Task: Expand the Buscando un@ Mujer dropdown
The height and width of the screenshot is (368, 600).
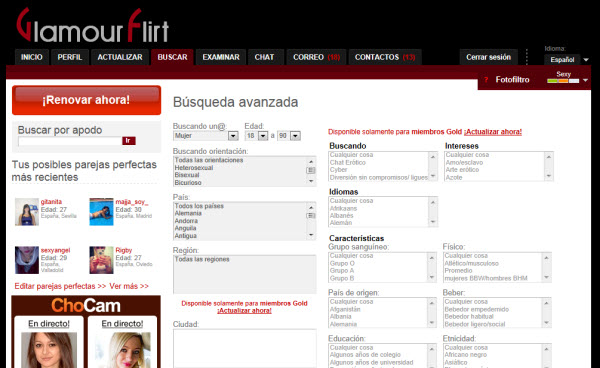Action: pyautogui.click(x=233, y=136)
